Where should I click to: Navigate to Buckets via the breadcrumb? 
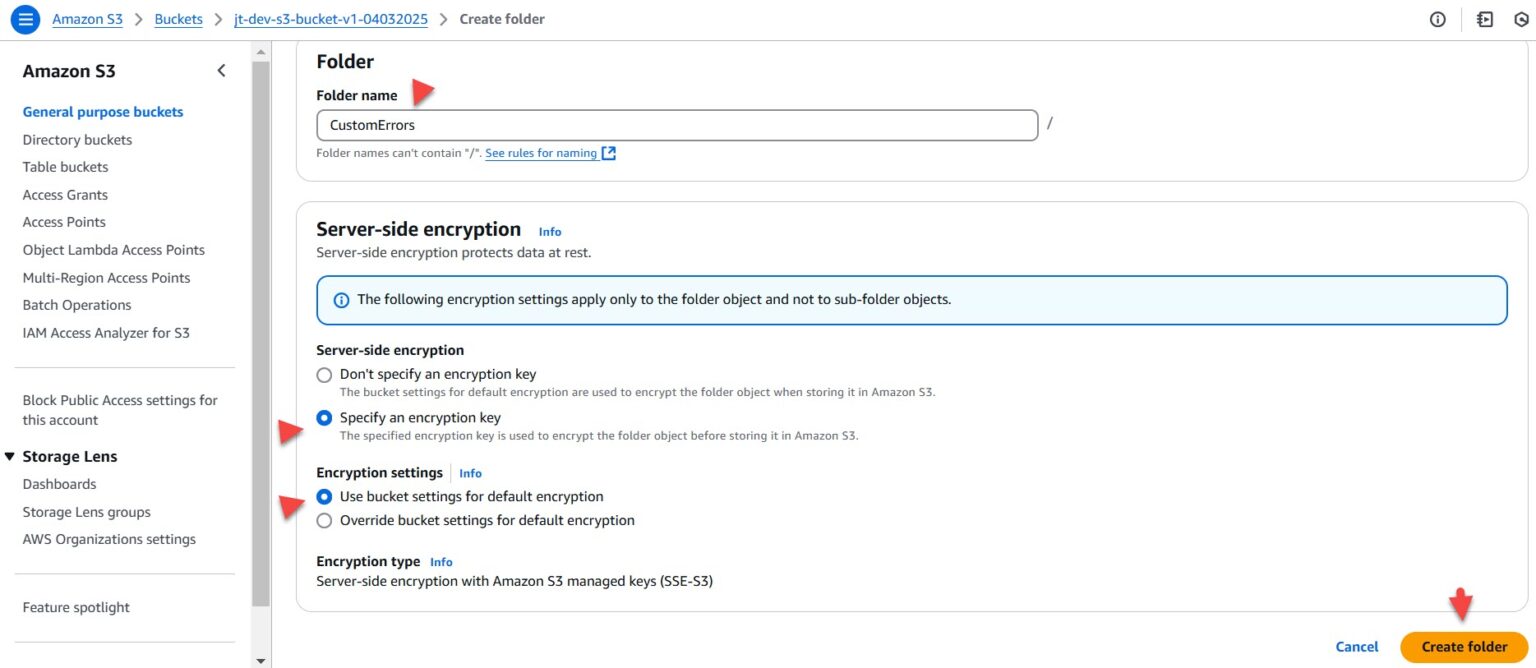coord(178,18)
